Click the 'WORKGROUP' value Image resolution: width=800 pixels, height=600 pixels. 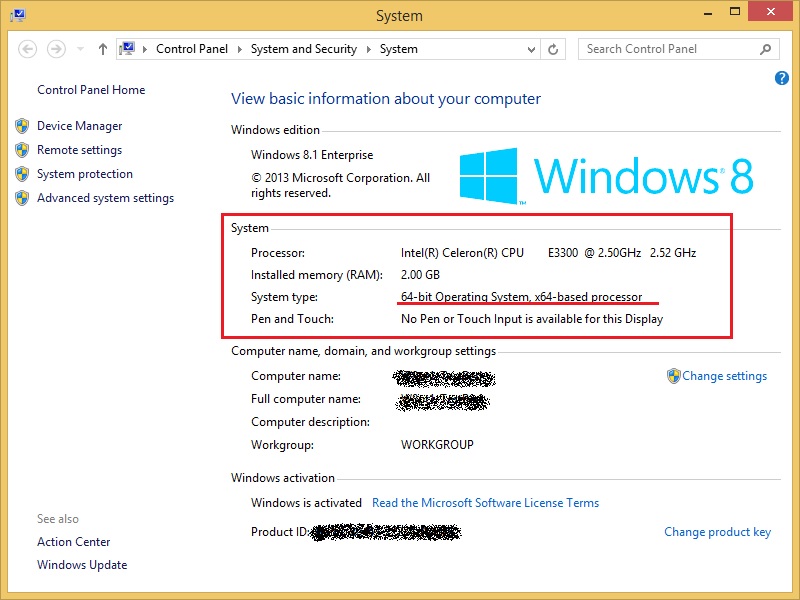(437, 445)
